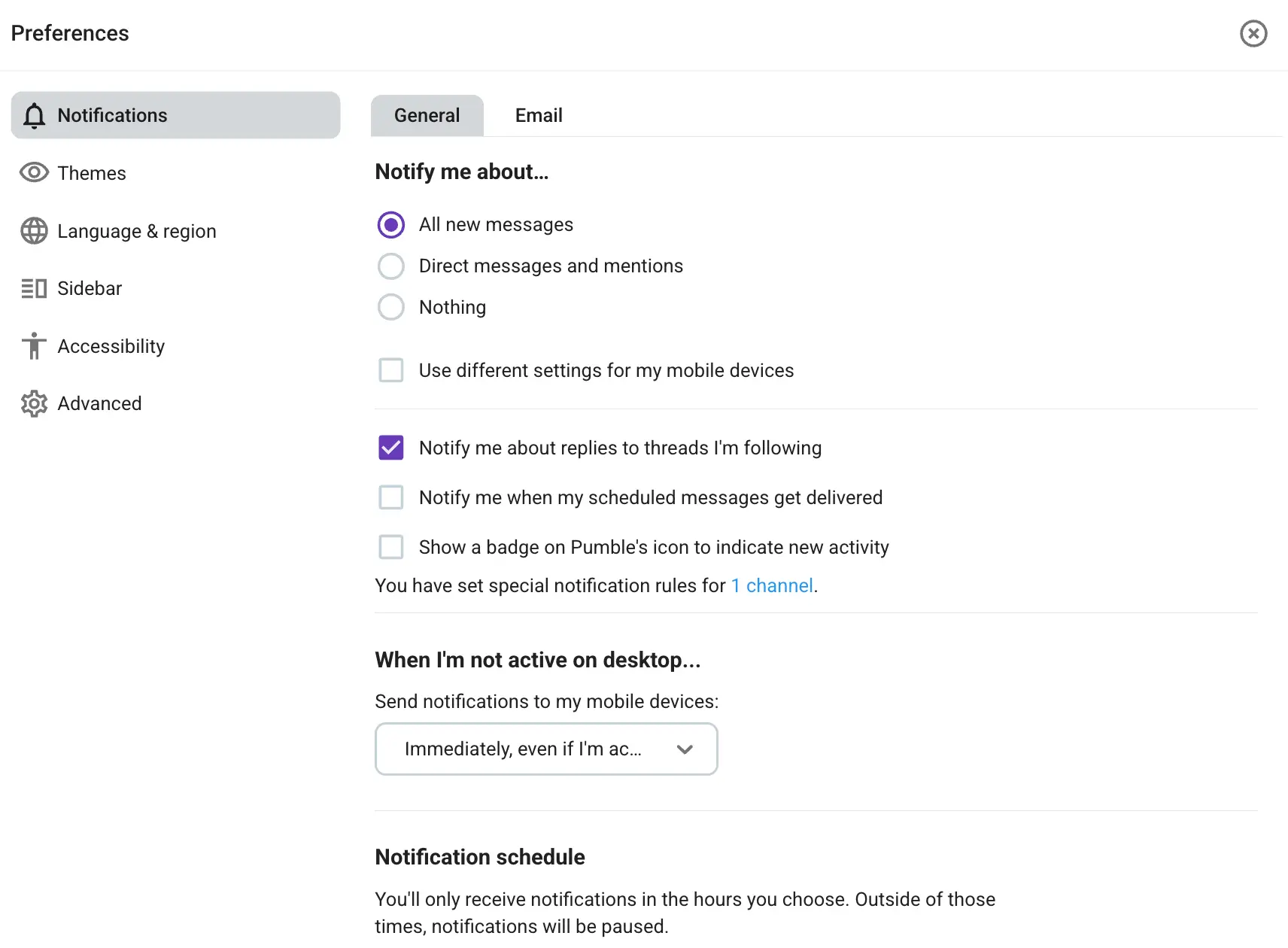Click the gear icon for Advanced

[x=34, y=404]
